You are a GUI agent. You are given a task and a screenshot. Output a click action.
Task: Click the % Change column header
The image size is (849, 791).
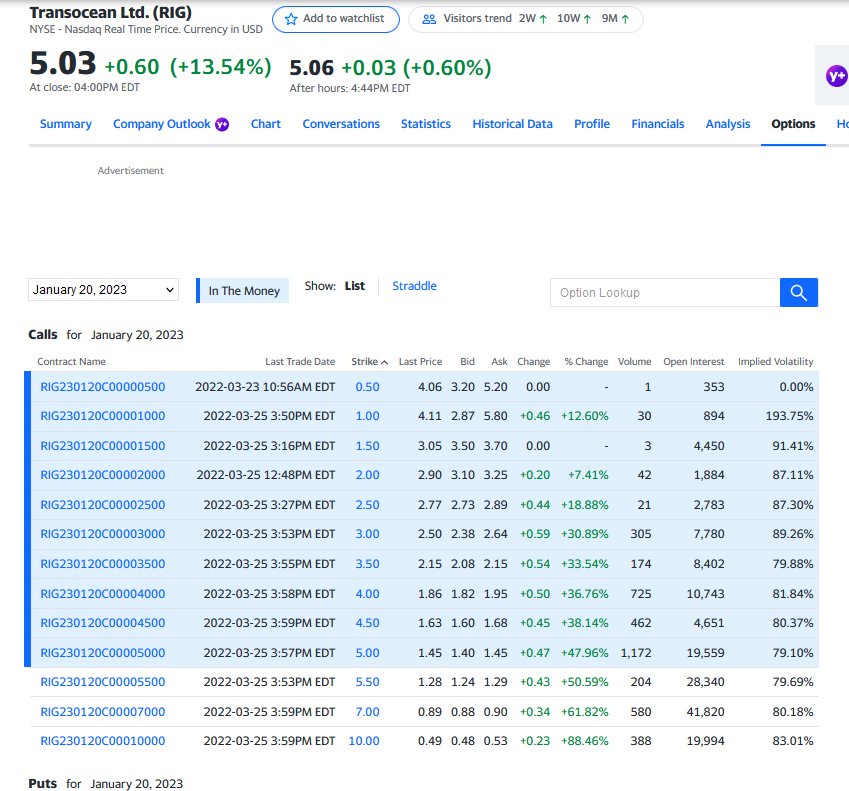586,362
